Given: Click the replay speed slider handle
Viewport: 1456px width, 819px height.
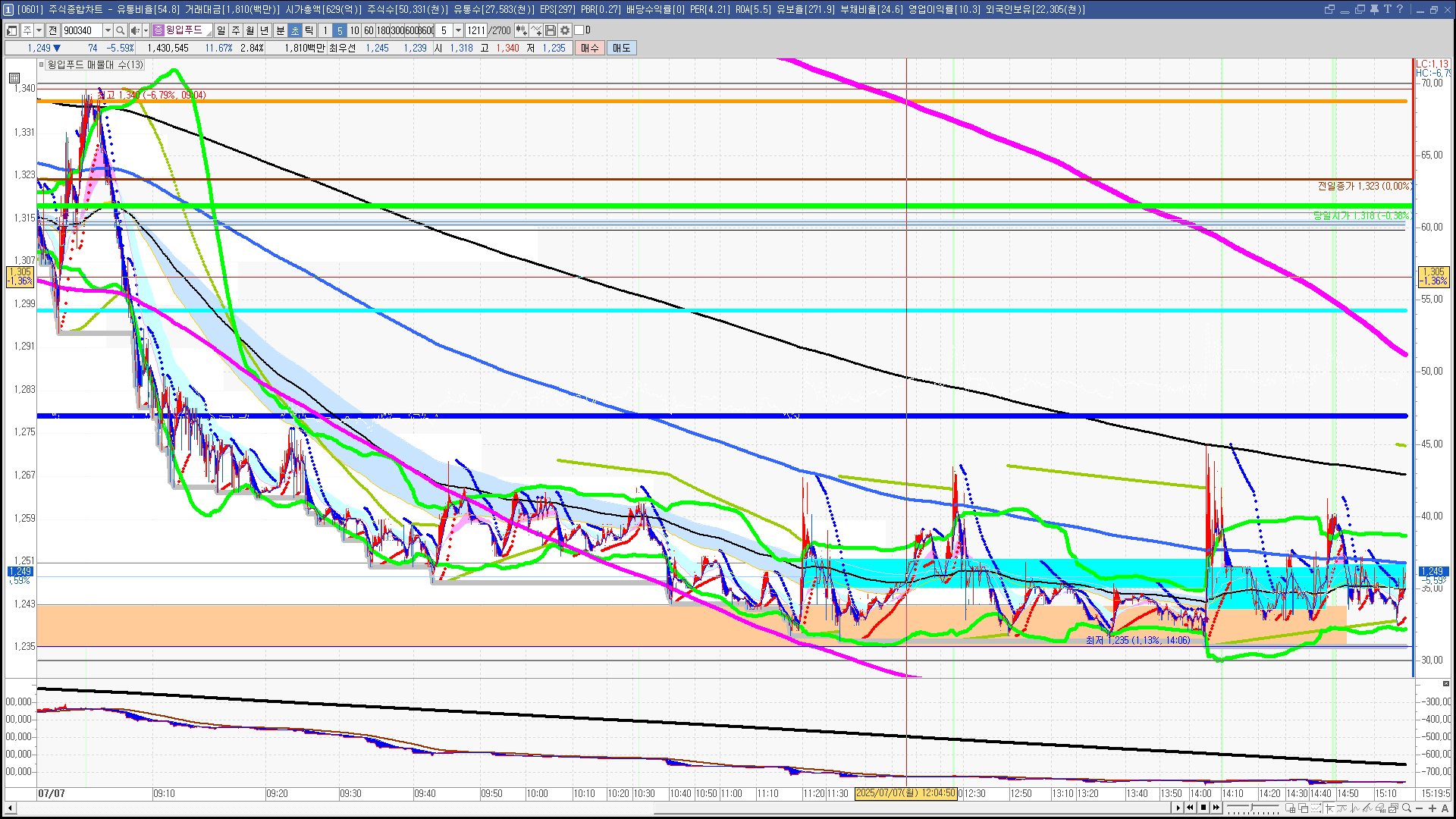Looking at the screenshot, I should tap(1251, 807).
